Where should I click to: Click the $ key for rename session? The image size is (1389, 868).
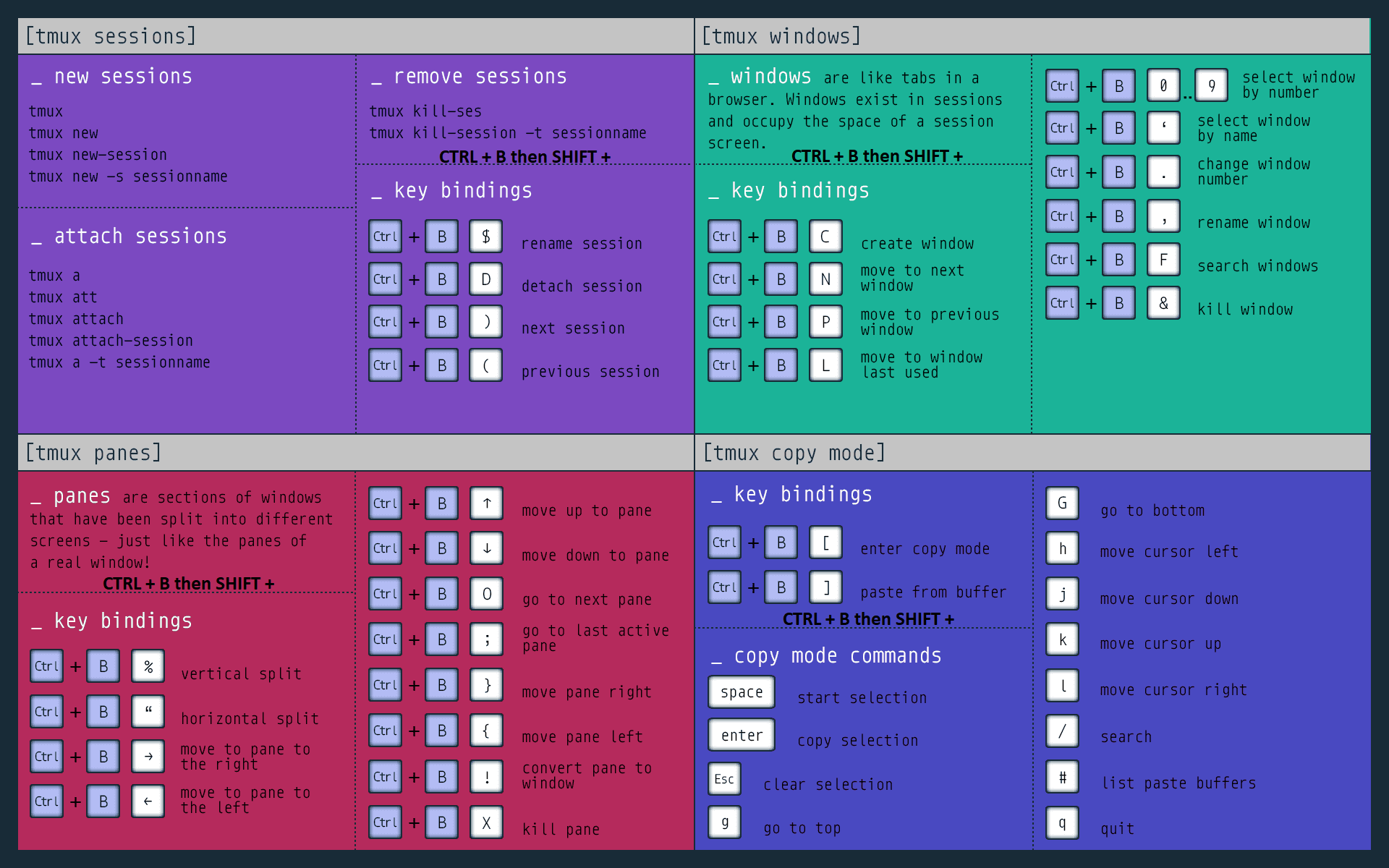pos(485,237)
